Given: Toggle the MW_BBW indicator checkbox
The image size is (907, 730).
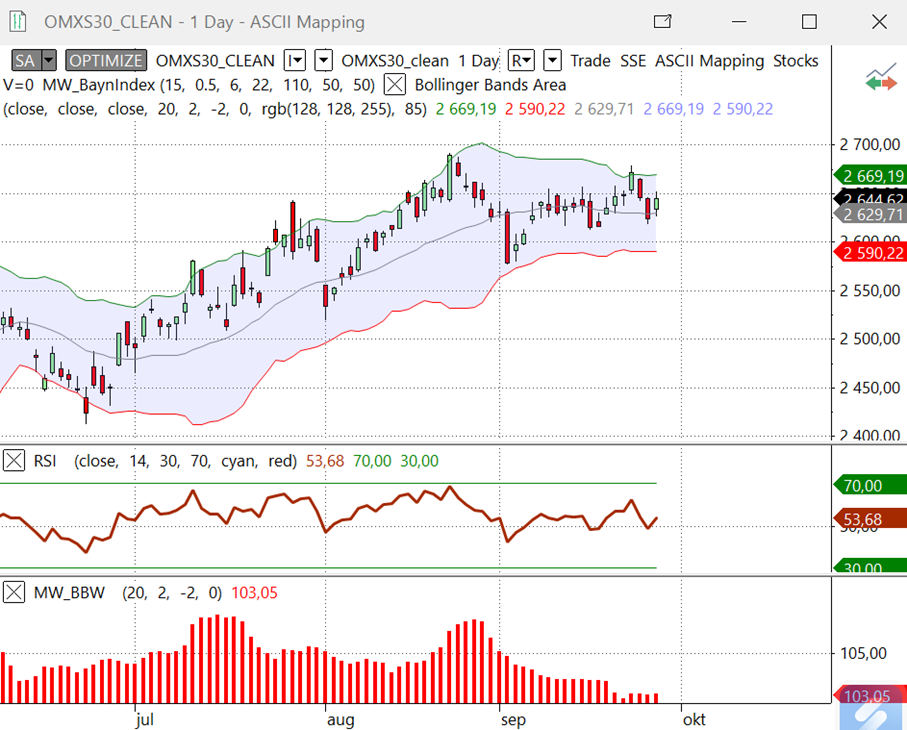Looking at the screenshot, I should click(x=14, y=593).
